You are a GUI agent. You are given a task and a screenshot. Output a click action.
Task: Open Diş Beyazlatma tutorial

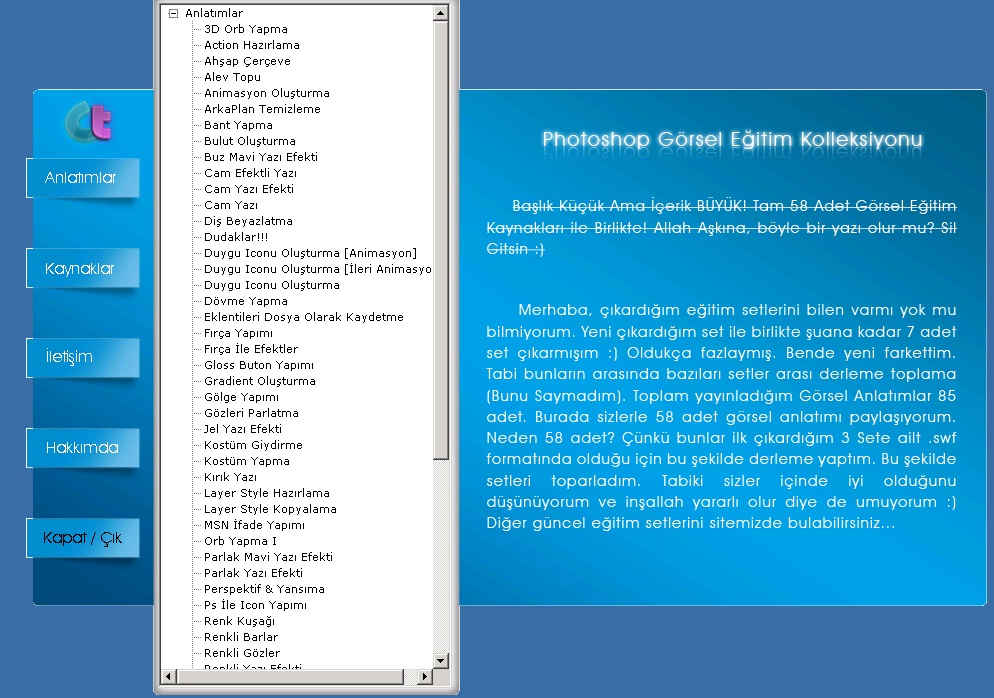[248, 221]
